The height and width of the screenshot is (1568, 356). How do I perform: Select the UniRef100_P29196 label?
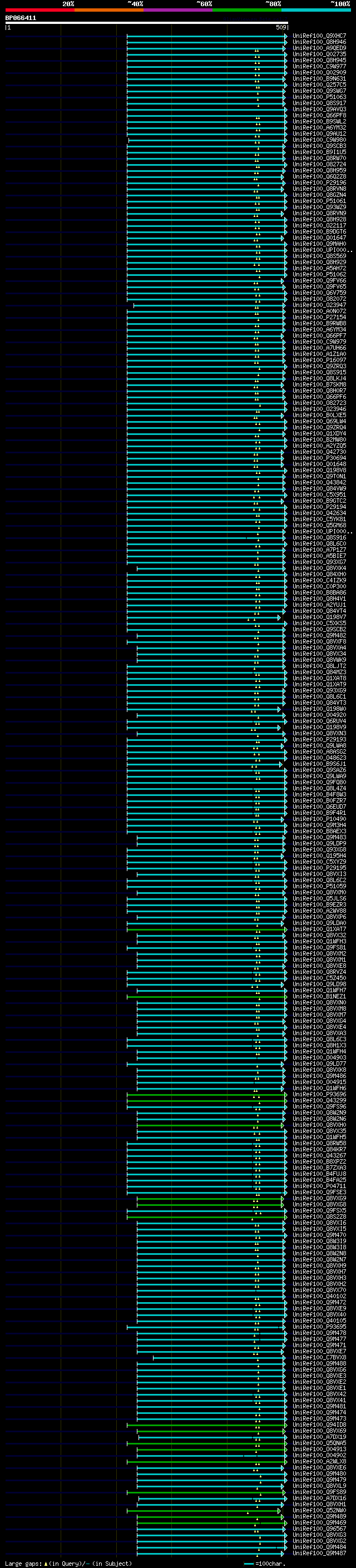click(x=319, y=182)
